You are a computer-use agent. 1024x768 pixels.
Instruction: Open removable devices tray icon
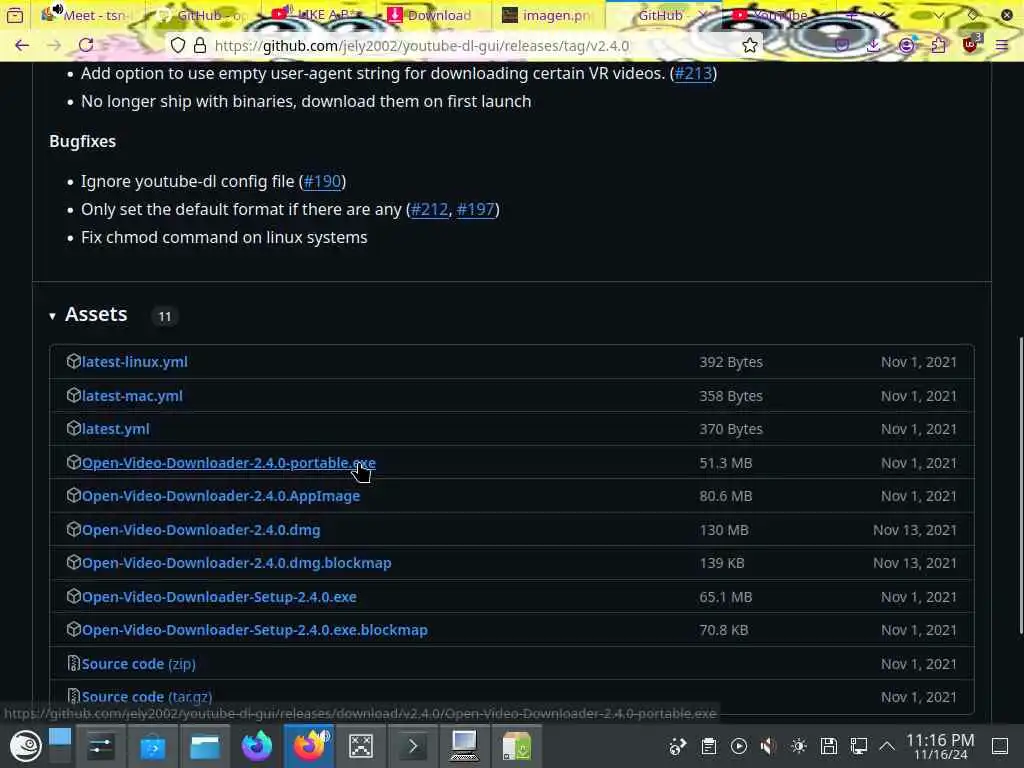[x=829, y=746]
